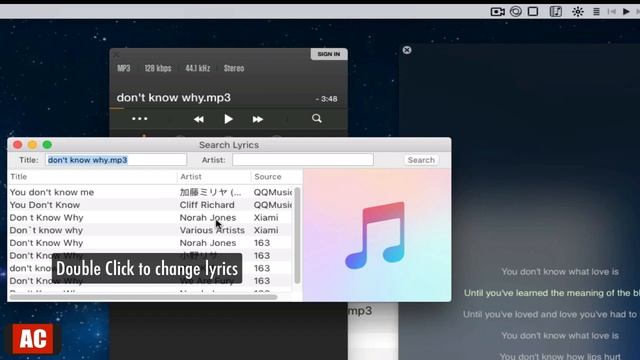Click the Stereo label in player
The height and width of the screenshot is (360, 640).
coord(234,68)
